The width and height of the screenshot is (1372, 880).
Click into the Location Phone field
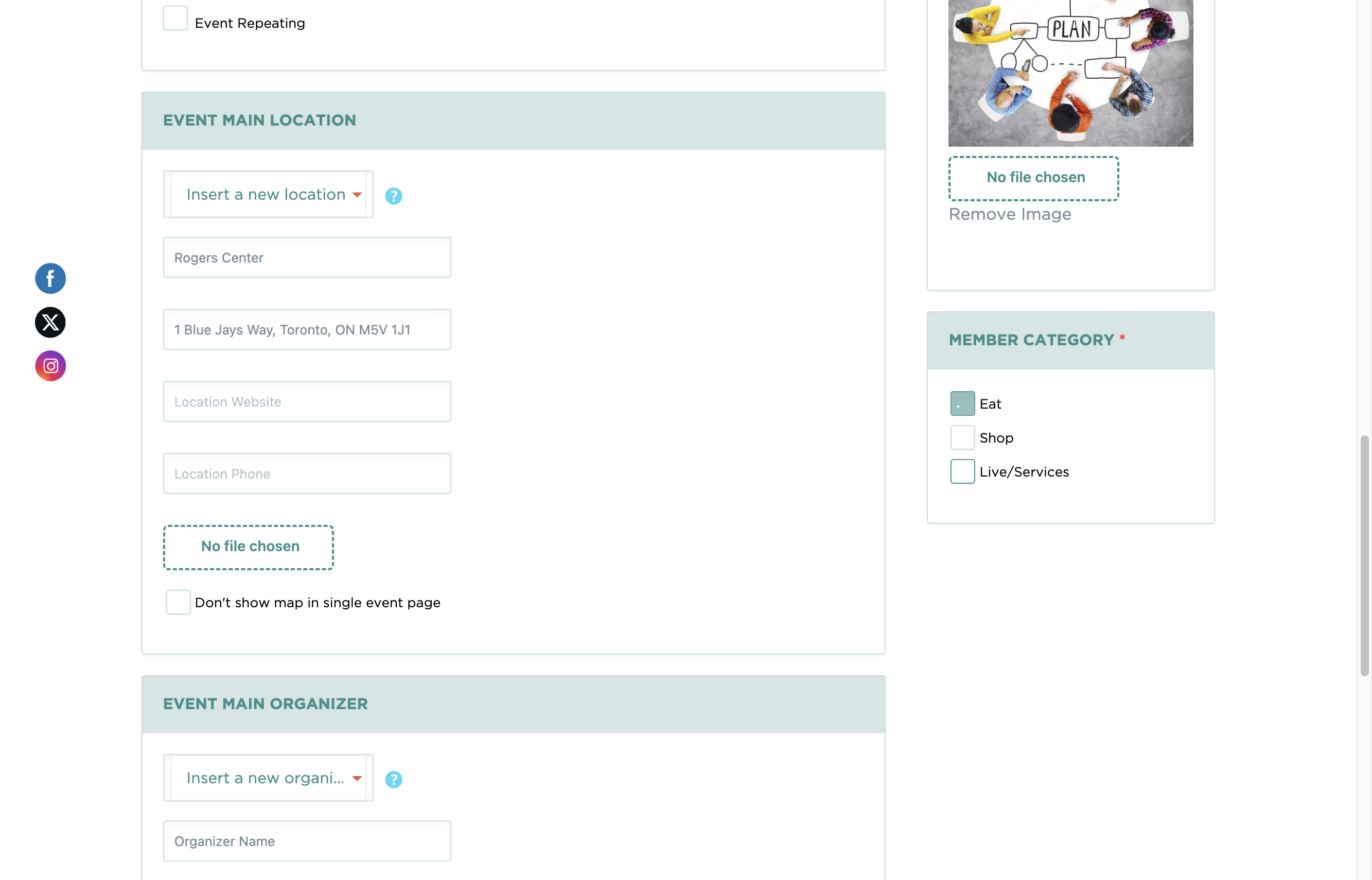pyautogui.click(x=307, y=474)
